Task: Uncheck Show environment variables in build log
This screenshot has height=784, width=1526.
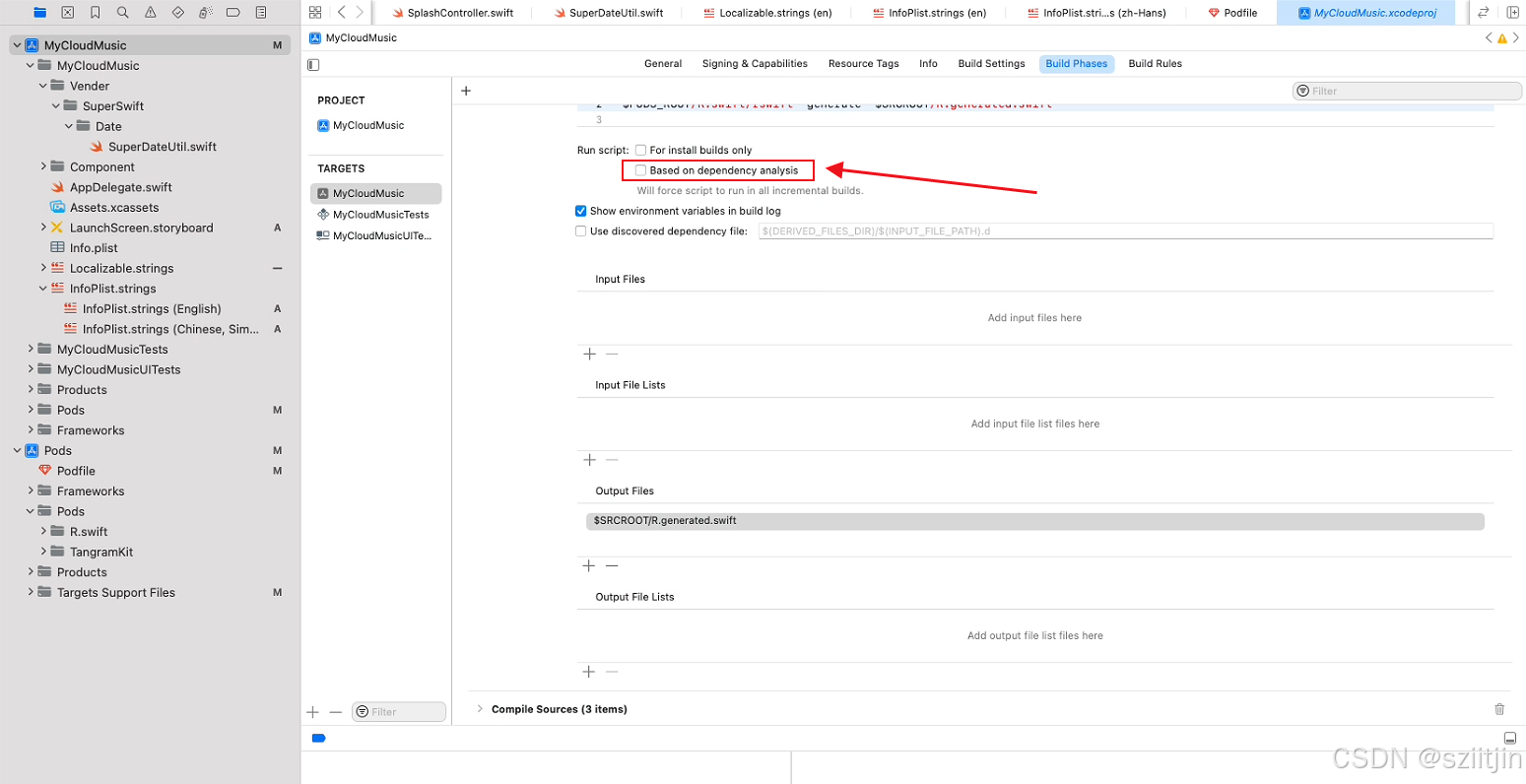Action: click(x=581, y=211)
